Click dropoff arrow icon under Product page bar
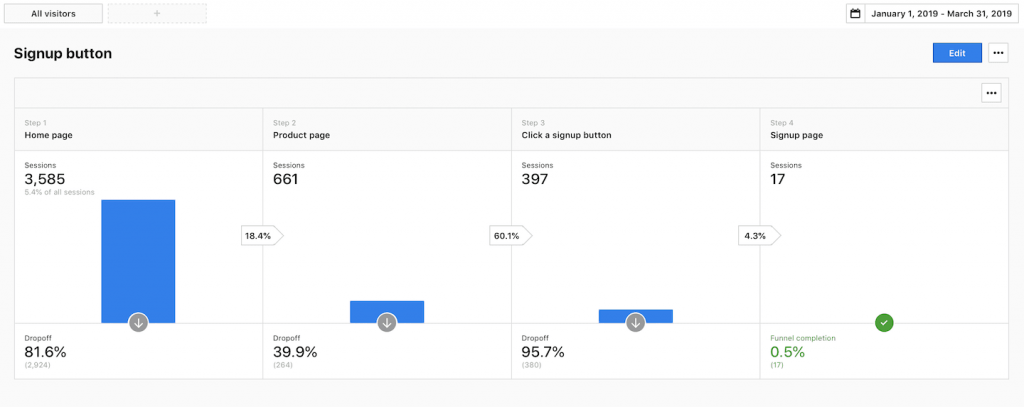The width and height of the screenshot is (1024, 407). click(x=387, y=322)
